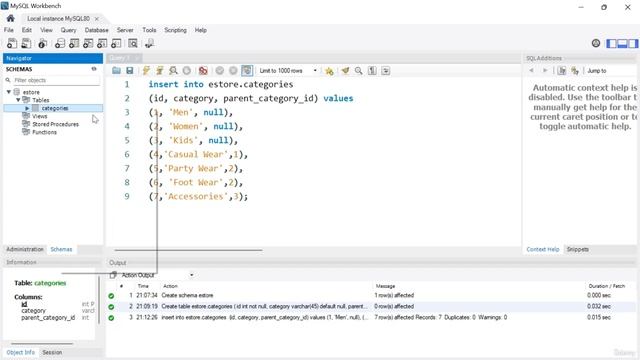Toggle the right SQL Additions panel visibility

(x=633, y=43)
